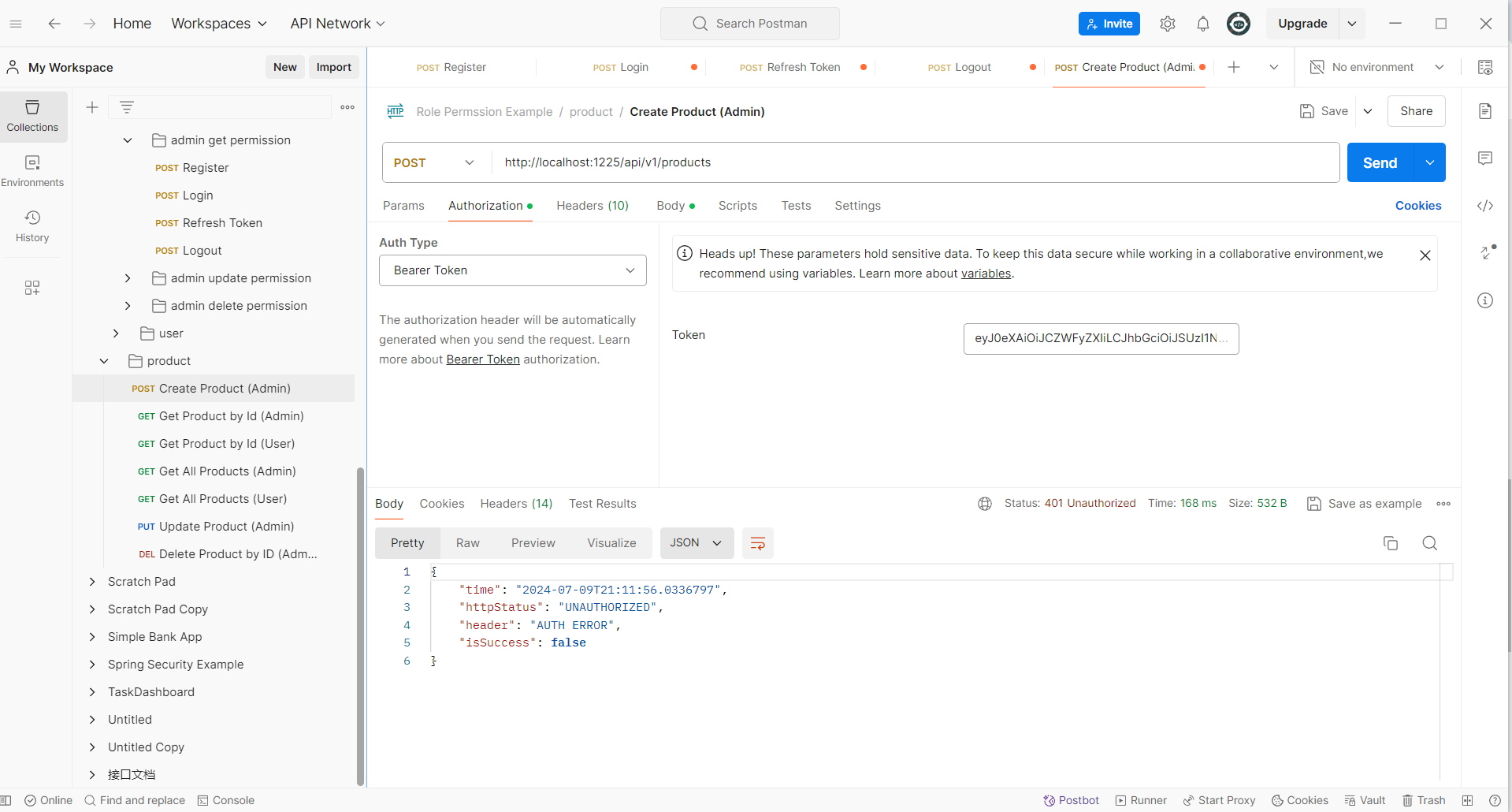Screen dimensions: 1512x812
Task: Open the Auth Type Bearer Token dropdown
Action: coord(513,270)
